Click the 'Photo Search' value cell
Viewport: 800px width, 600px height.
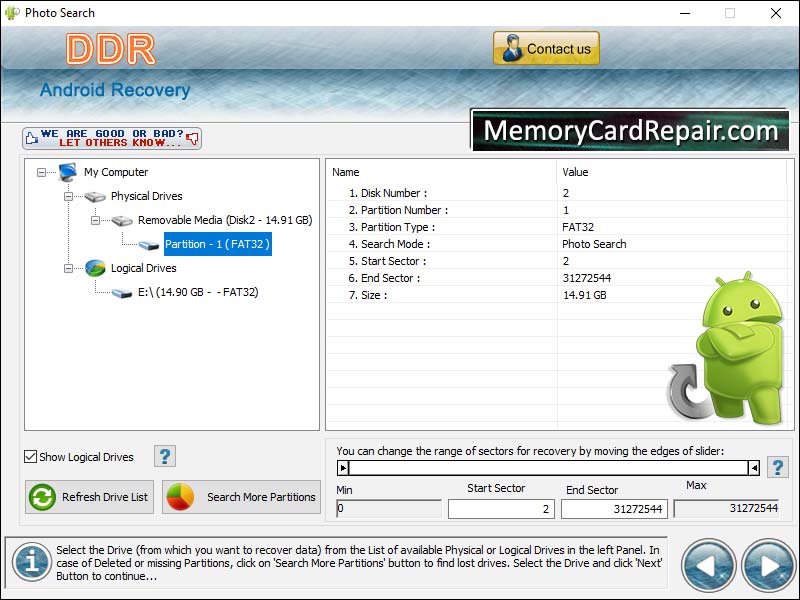pyautogui.click(x=594, y=244)
